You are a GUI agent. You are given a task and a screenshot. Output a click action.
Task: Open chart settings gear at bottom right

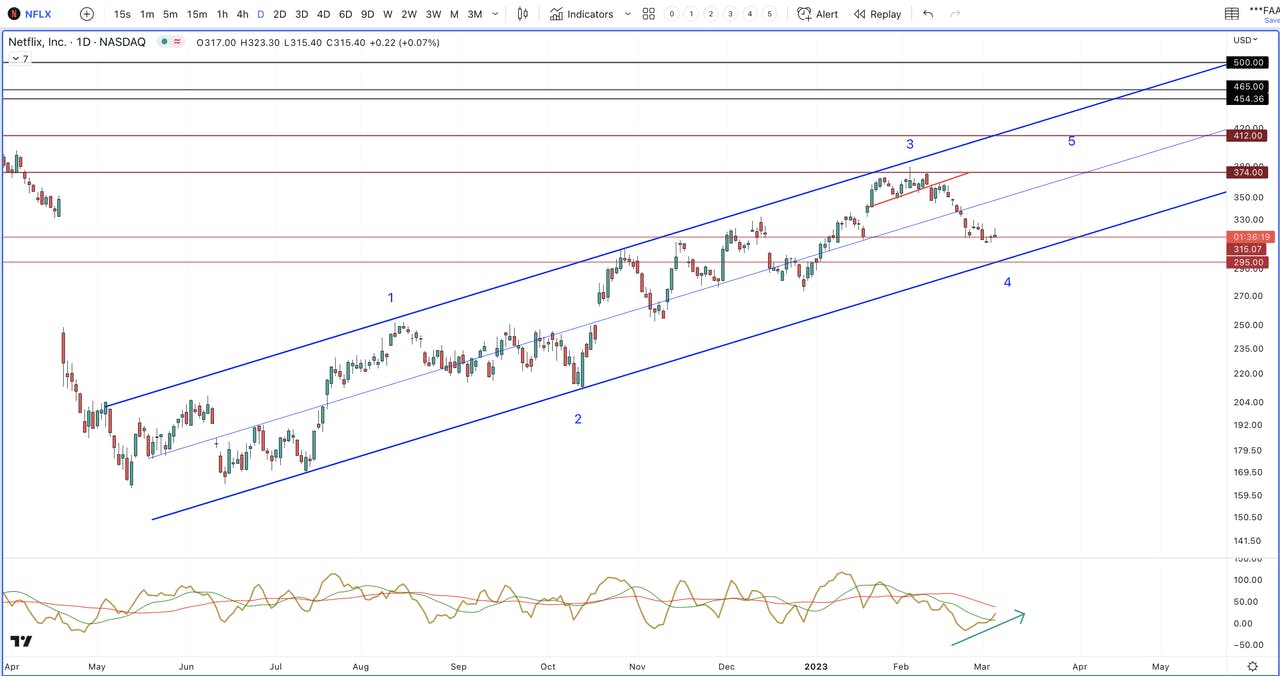click(1253, 666)
